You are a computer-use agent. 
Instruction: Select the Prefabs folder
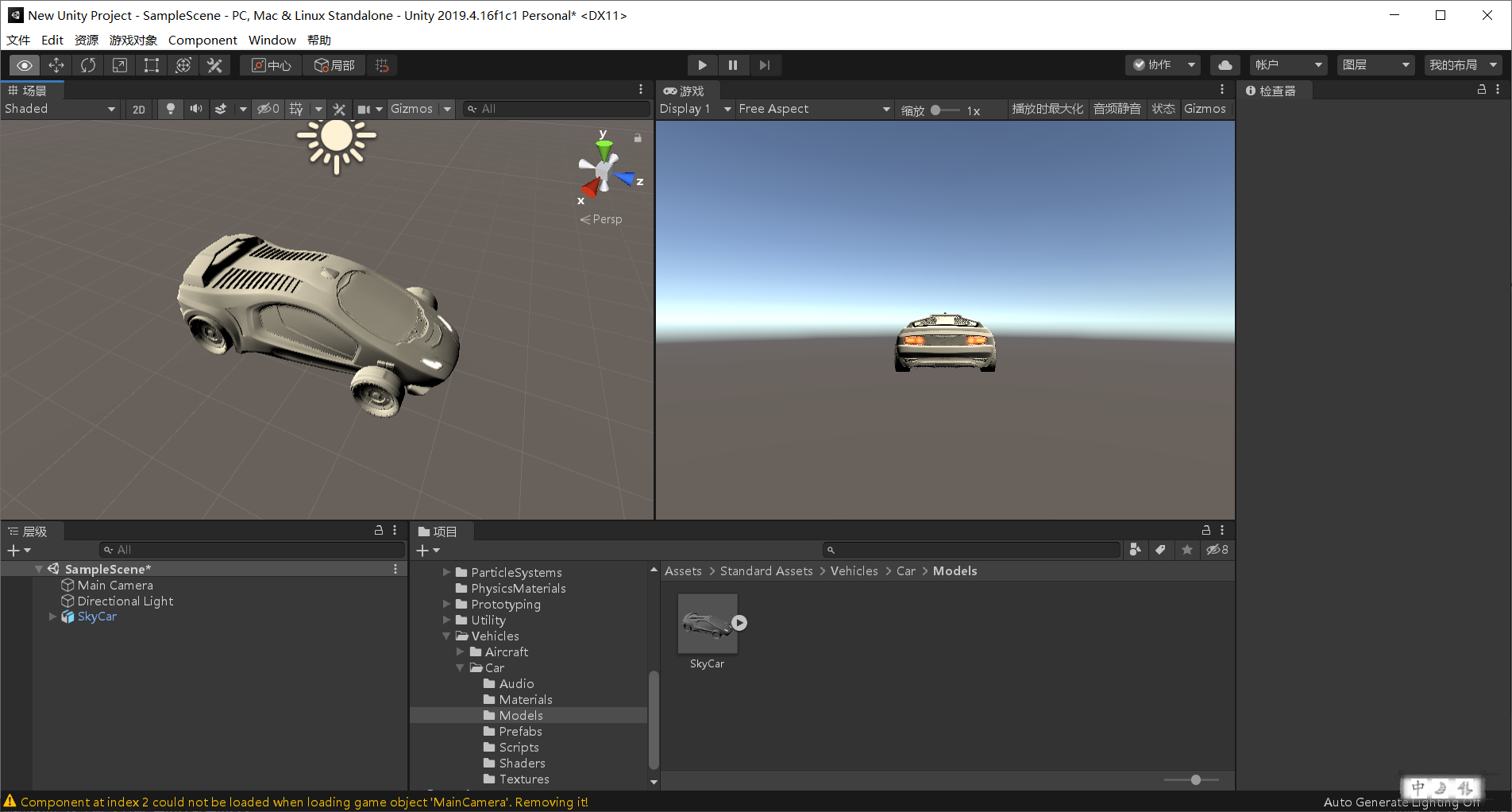[521, 731]
